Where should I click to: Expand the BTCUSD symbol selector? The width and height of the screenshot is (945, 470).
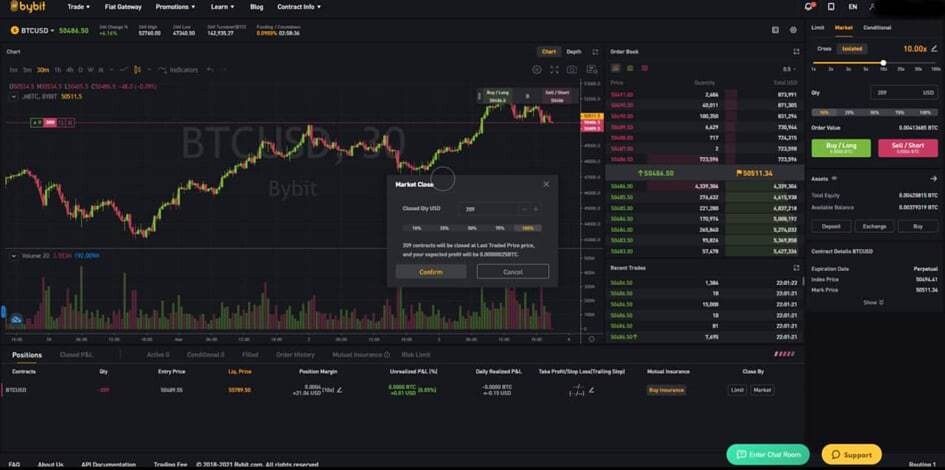(37, 30)
